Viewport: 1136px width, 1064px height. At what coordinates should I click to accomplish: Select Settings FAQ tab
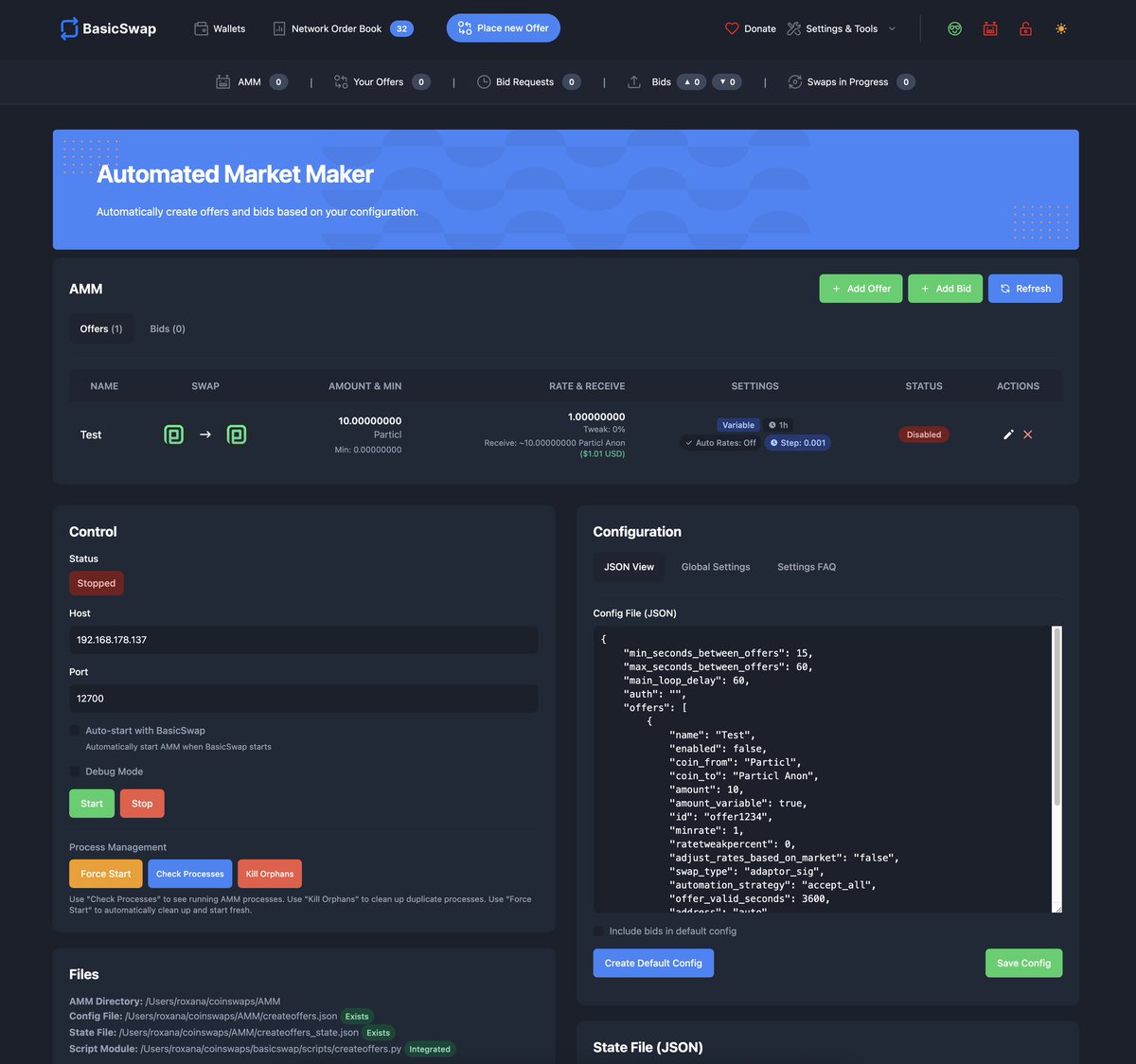[x=807, y=567]
